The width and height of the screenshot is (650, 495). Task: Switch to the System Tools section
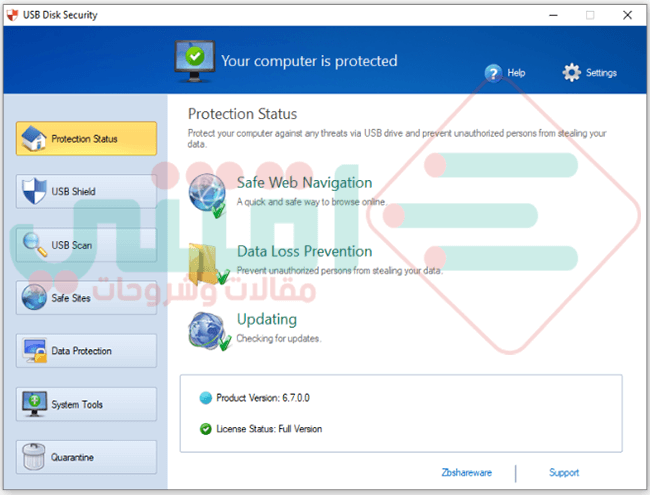pyautogui.click(x=86, y=404)
